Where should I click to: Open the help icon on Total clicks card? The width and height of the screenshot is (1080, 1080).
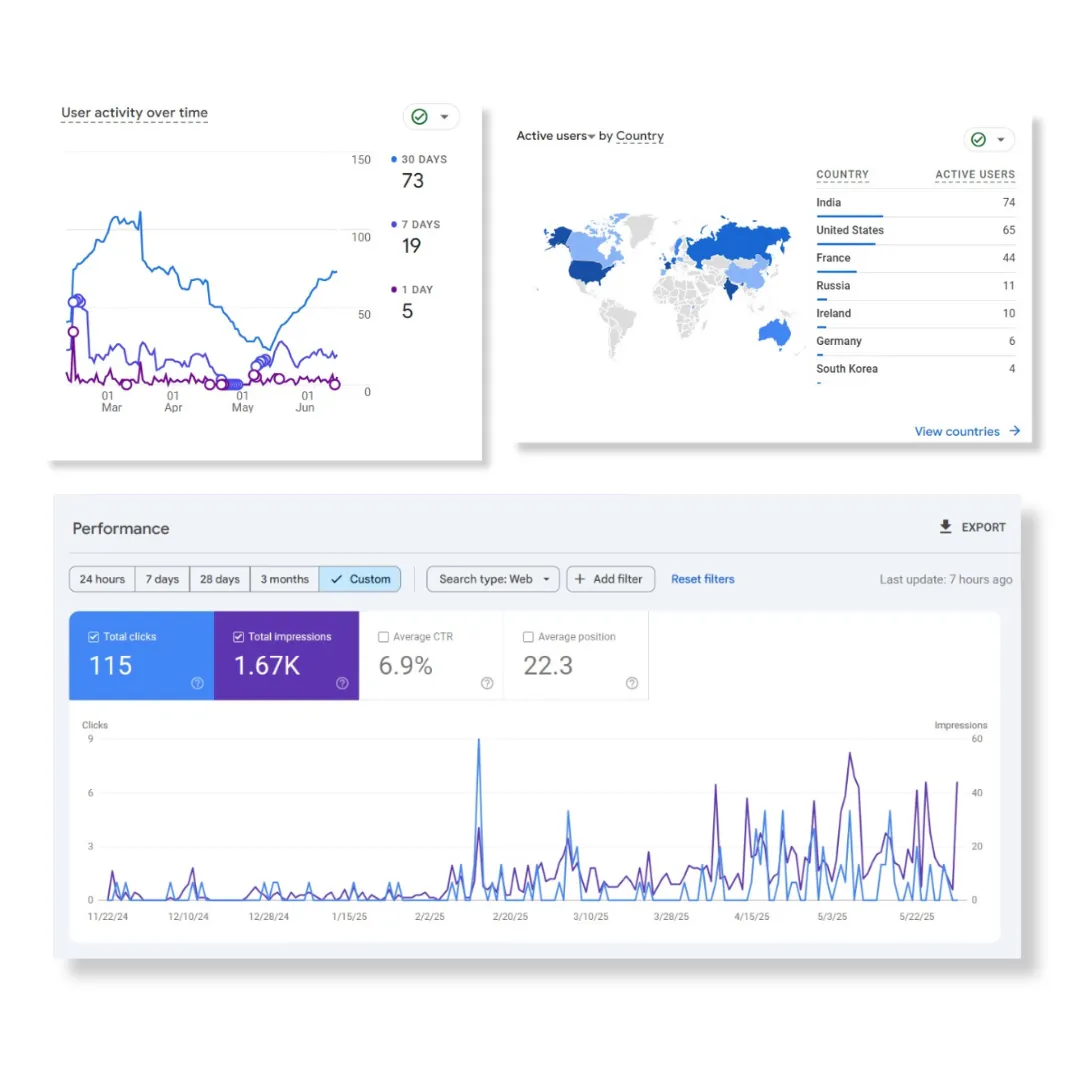coord(197,683)
